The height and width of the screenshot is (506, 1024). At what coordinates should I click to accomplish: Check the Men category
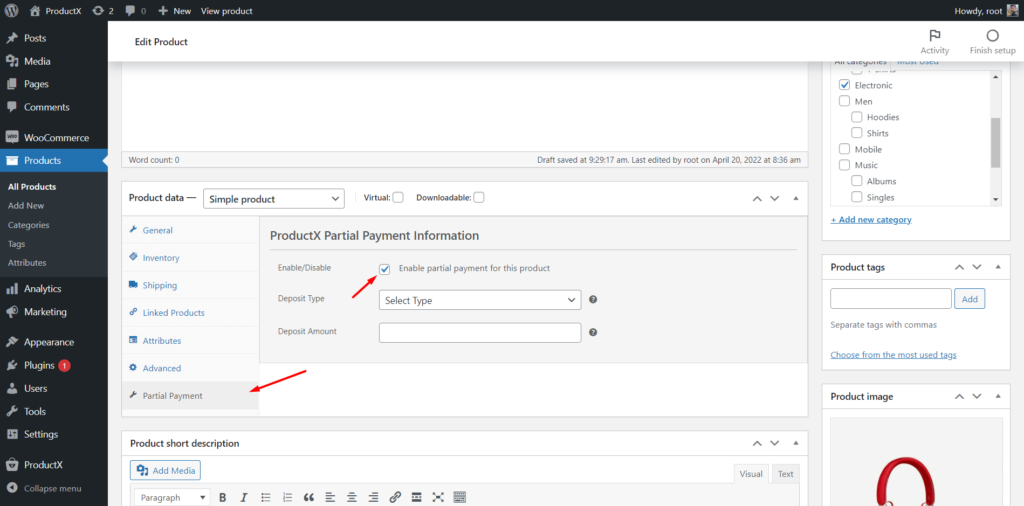point(844,101)
